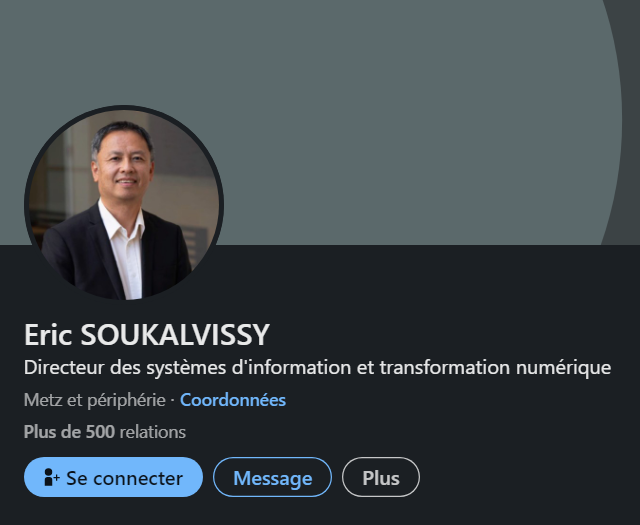Click the bold "Plus de 500" count

tap(69, 432)
